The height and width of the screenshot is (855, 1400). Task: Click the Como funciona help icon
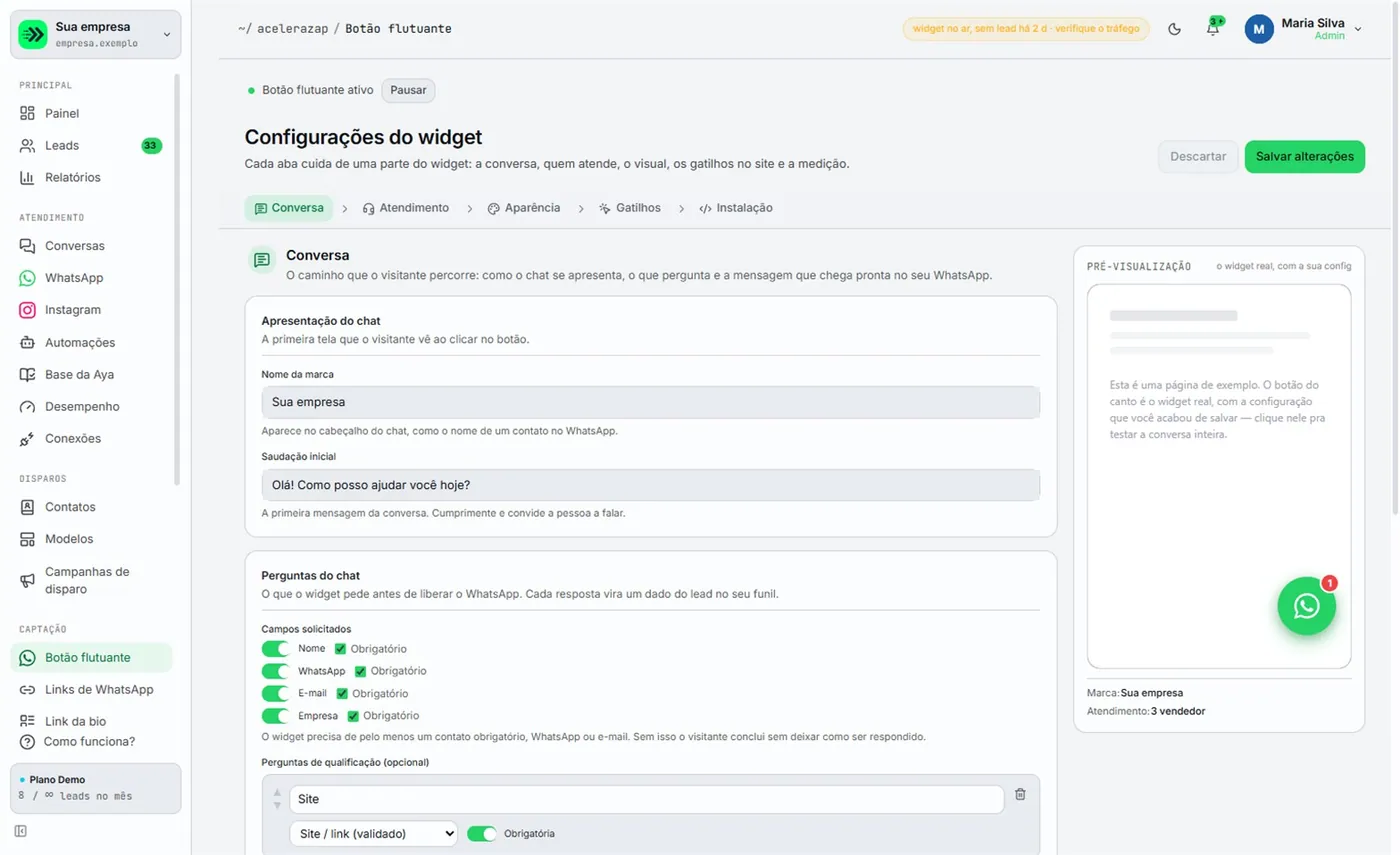coord(28,742)
